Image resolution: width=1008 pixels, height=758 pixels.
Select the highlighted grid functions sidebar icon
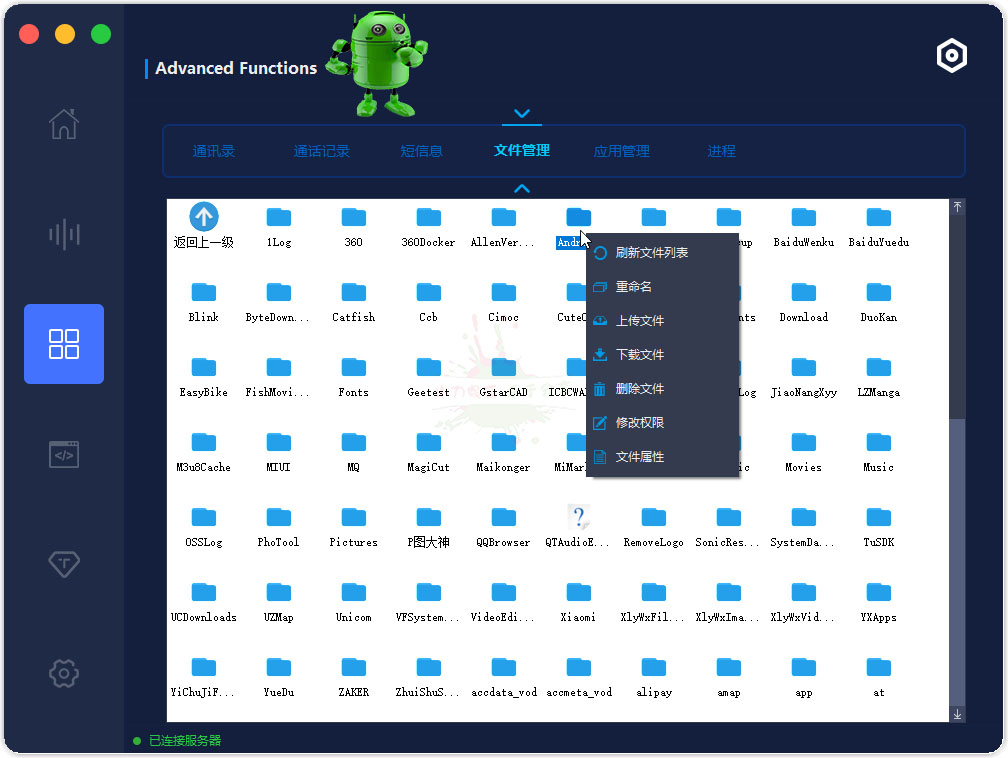click(64, 344)
